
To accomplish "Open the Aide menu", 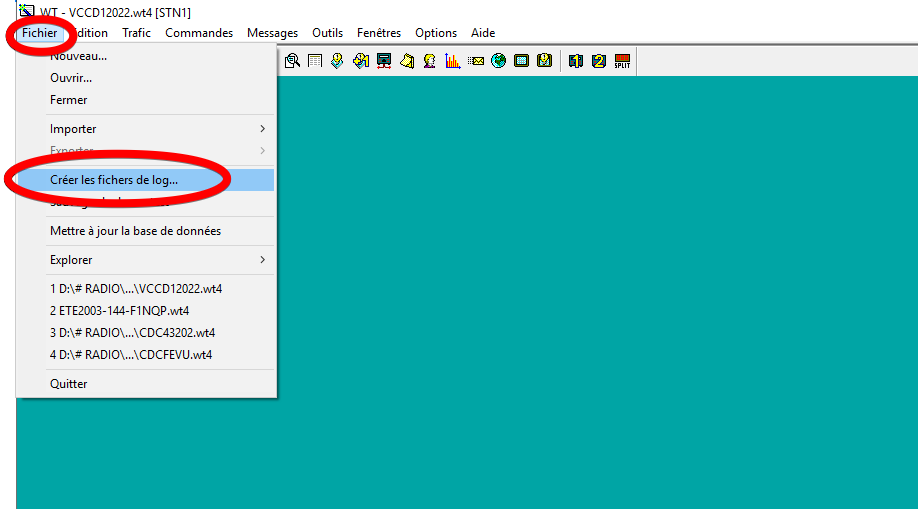I will point(483,33).
